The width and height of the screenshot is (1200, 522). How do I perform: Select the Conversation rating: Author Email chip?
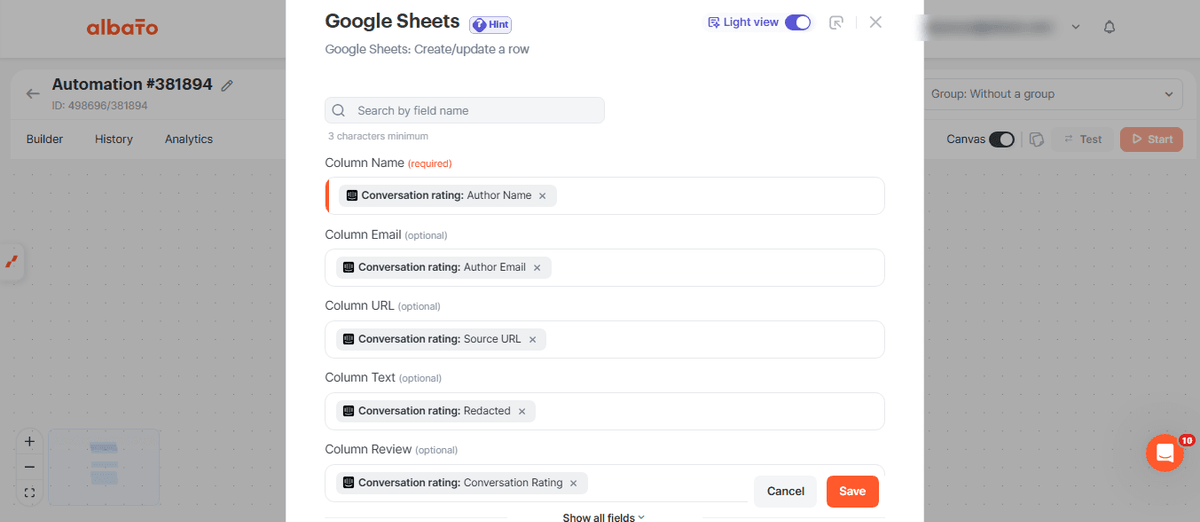[x=444, y=268]
